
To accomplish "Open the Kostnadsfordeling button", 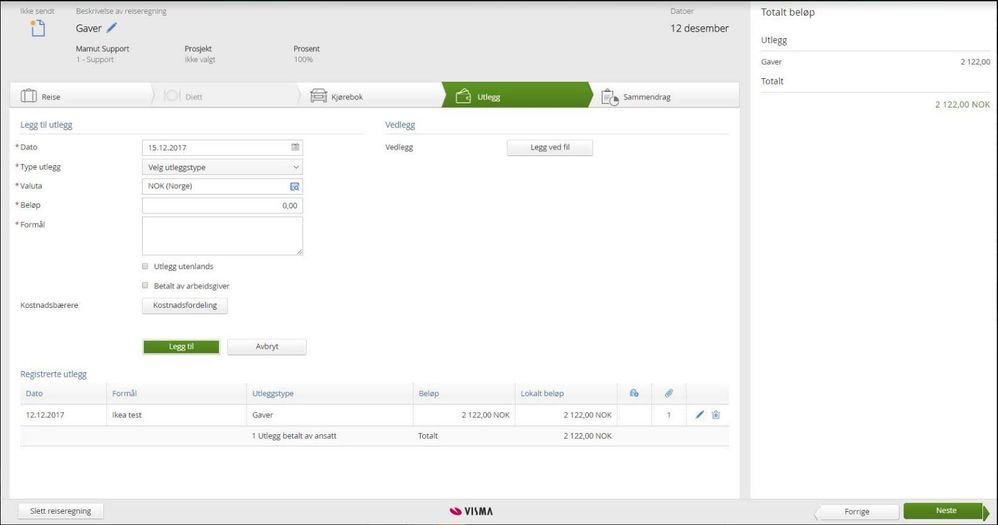I will tap(185, 305).
